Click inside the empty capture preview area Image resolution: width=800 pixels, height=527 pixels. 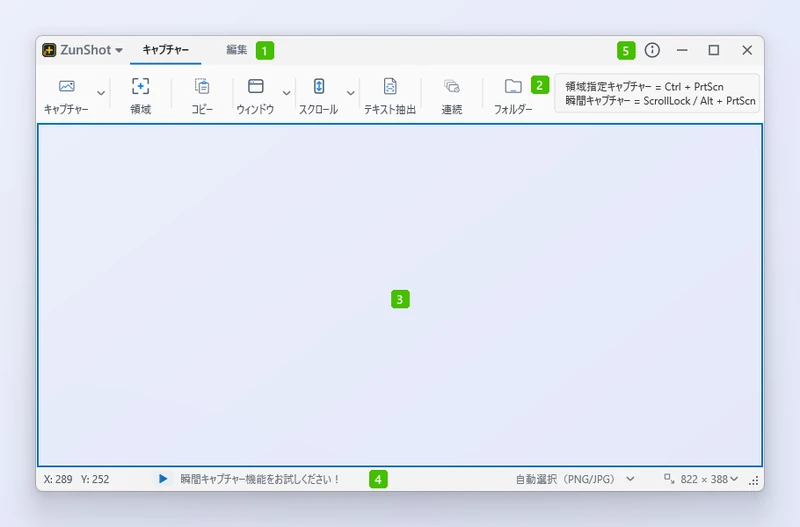coord(400,295)
